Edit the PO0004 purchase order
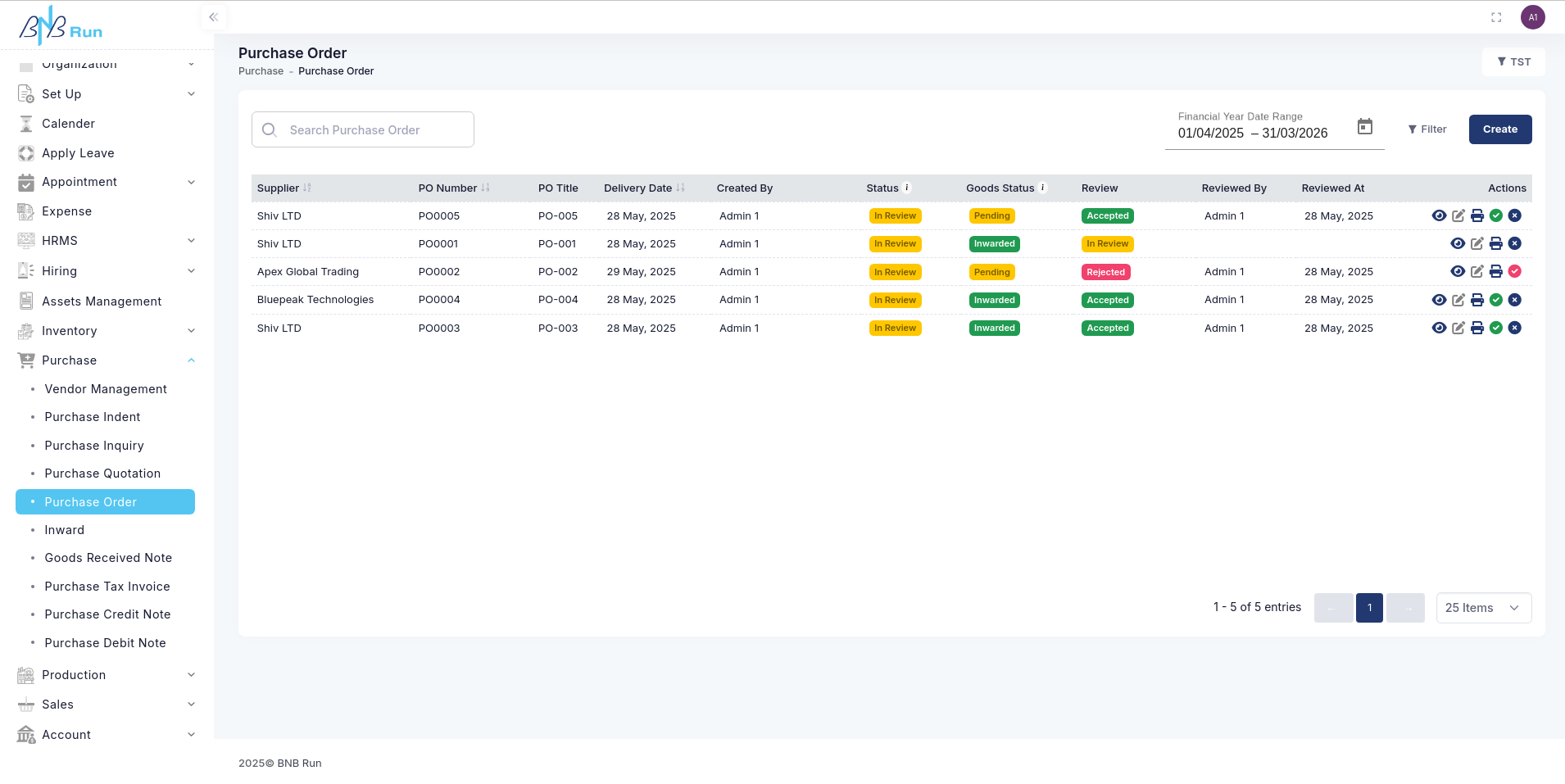The height and width of the screenshot is (784, 1565). [x=1458, y=300]
